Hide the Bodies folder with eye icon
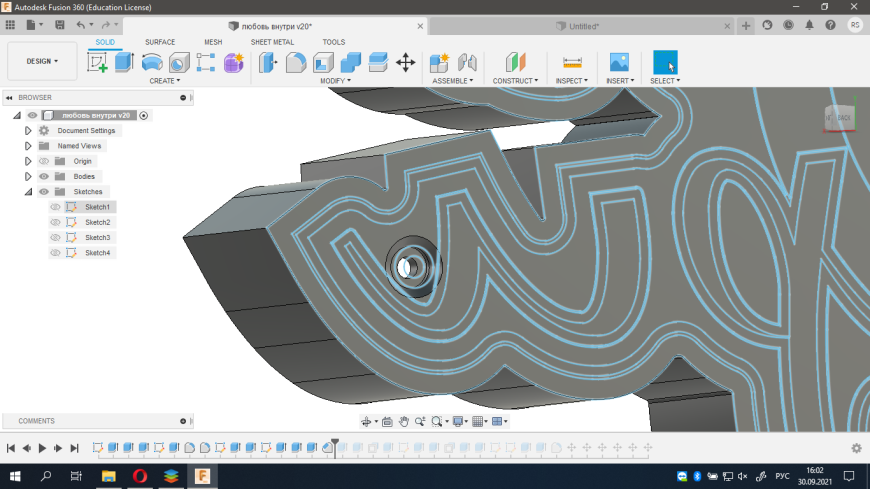Viewport: 870px width, 489px height. 44,176
